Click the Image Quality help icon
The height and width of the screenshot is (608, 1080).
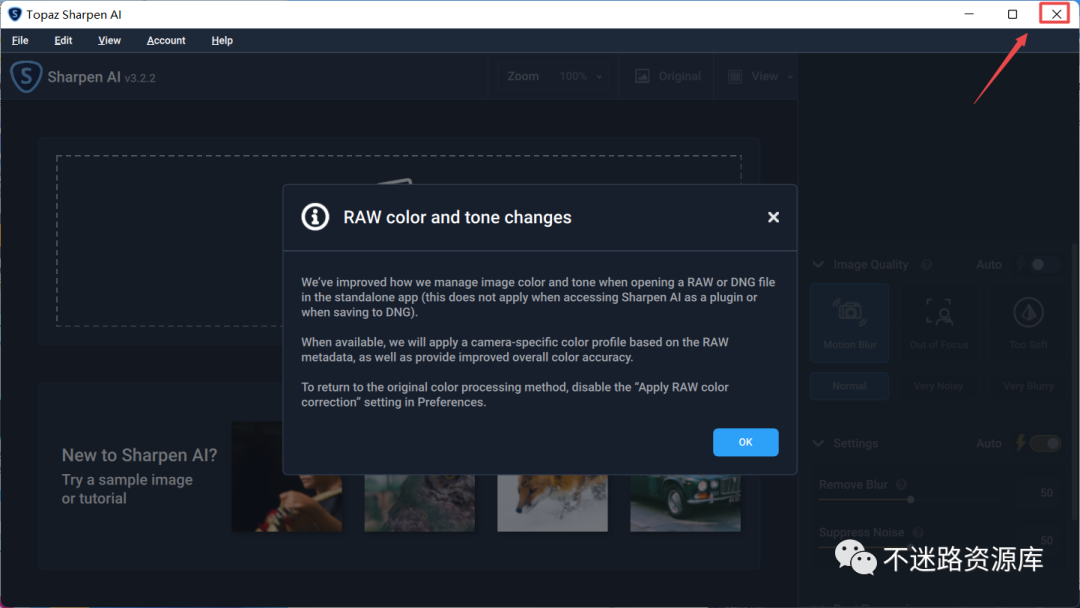927,264
